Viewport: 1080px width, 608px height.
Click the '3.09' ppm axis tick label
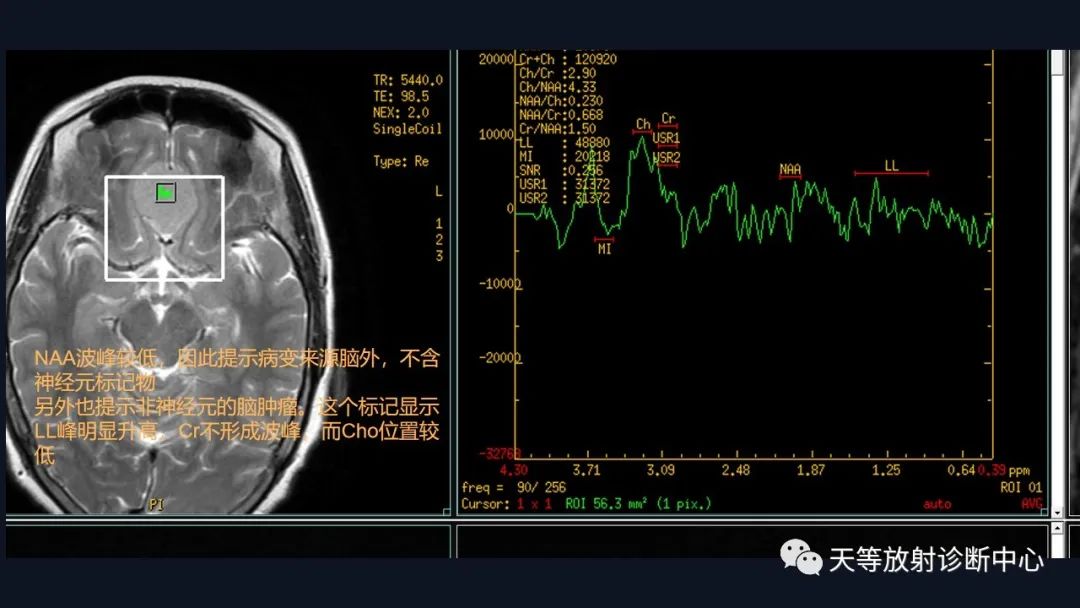(661, 470)
